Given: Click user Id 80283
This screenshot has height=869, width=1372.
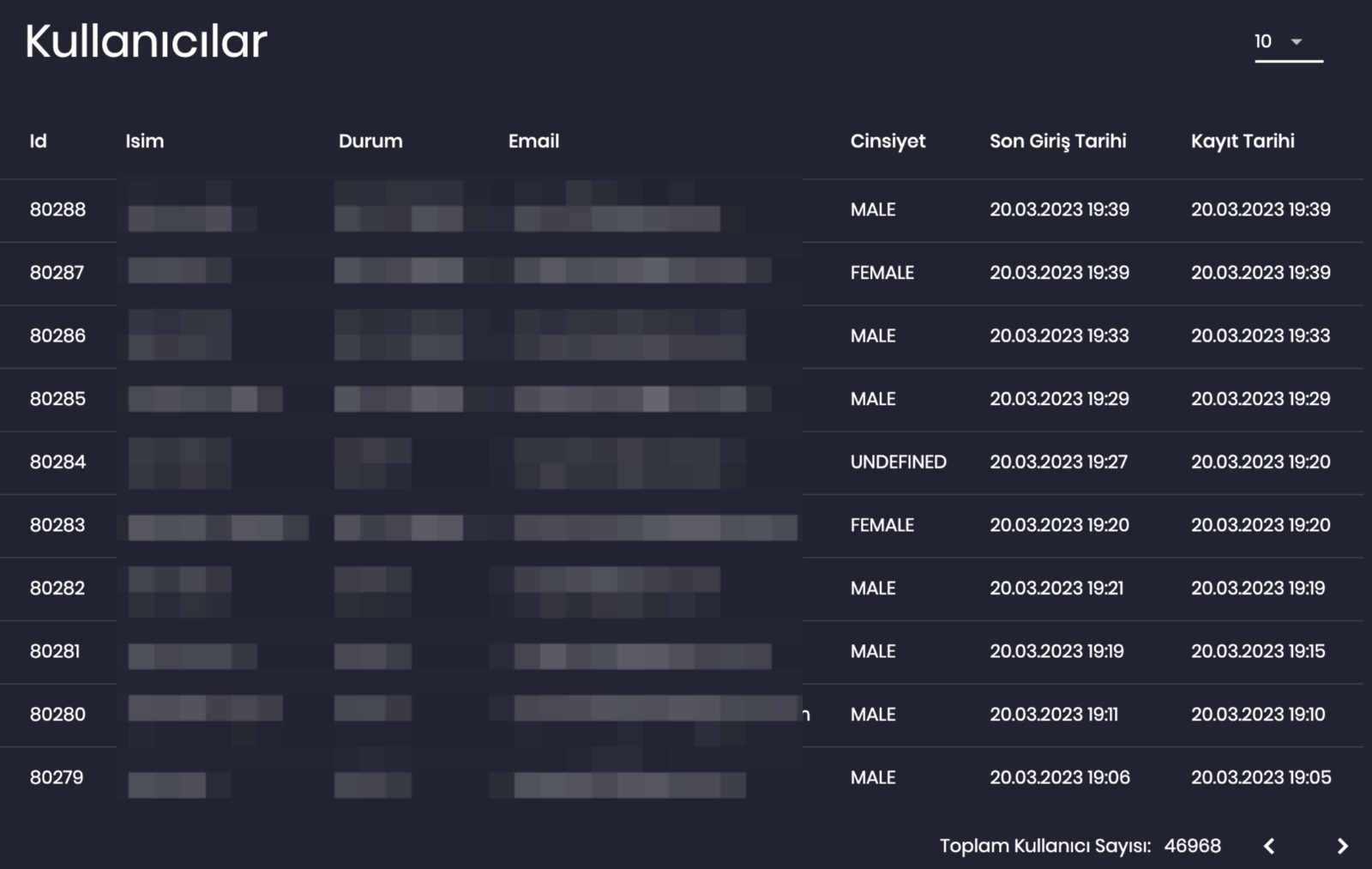Looking at the screenshot, I should coord(57,525).
